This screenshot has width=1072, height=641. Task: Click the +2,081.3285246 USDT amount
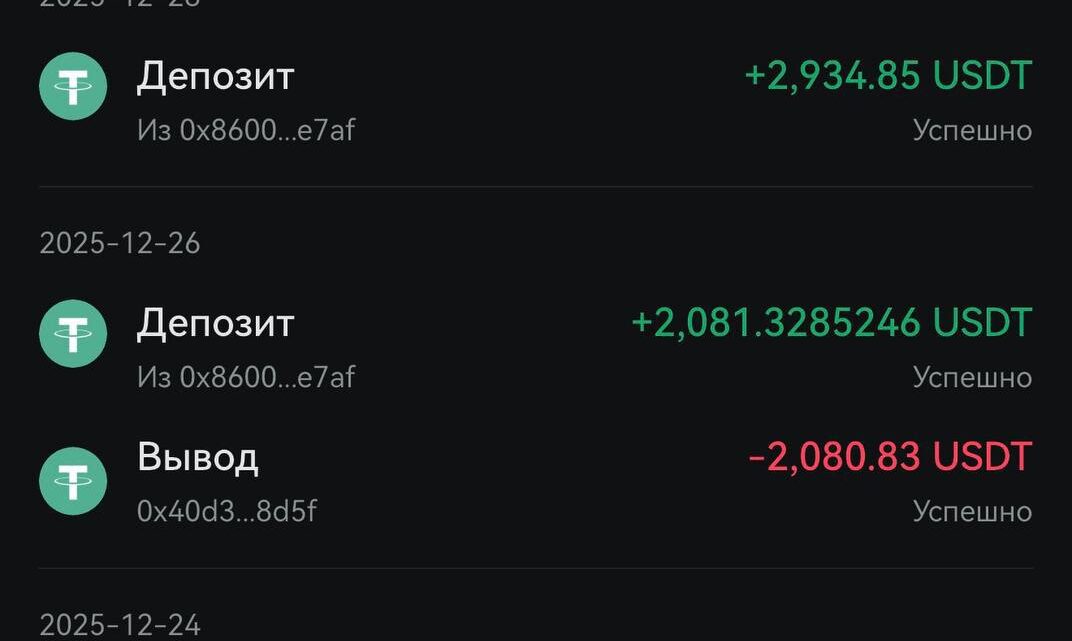(x=831, y=323)
